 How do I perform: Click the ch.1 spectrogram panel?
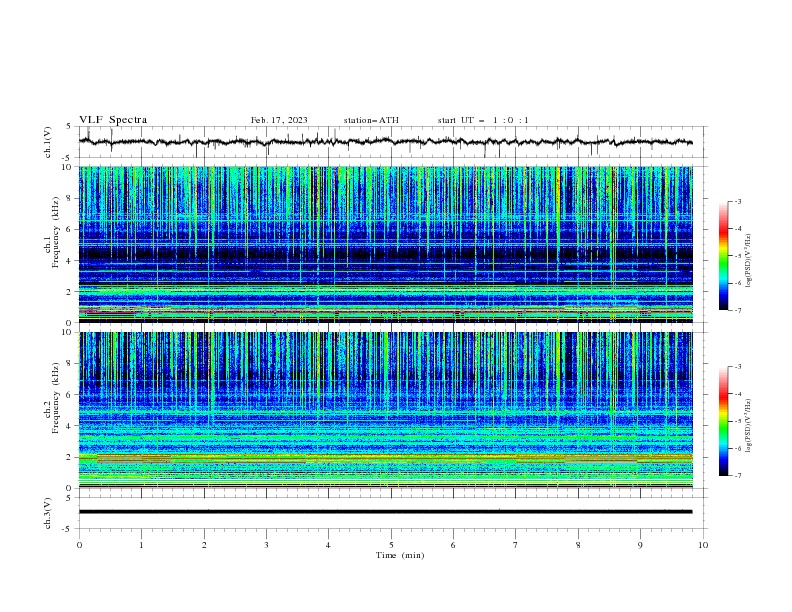[x=386, y=244]
